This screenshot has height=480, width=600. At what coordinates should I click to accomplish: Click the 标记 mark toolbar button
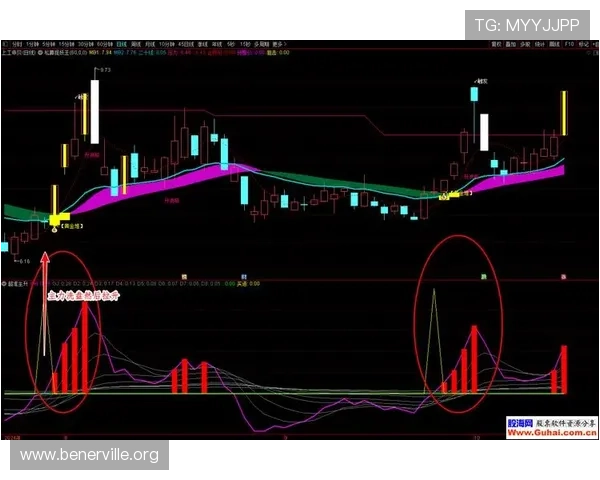click(583, 45)
